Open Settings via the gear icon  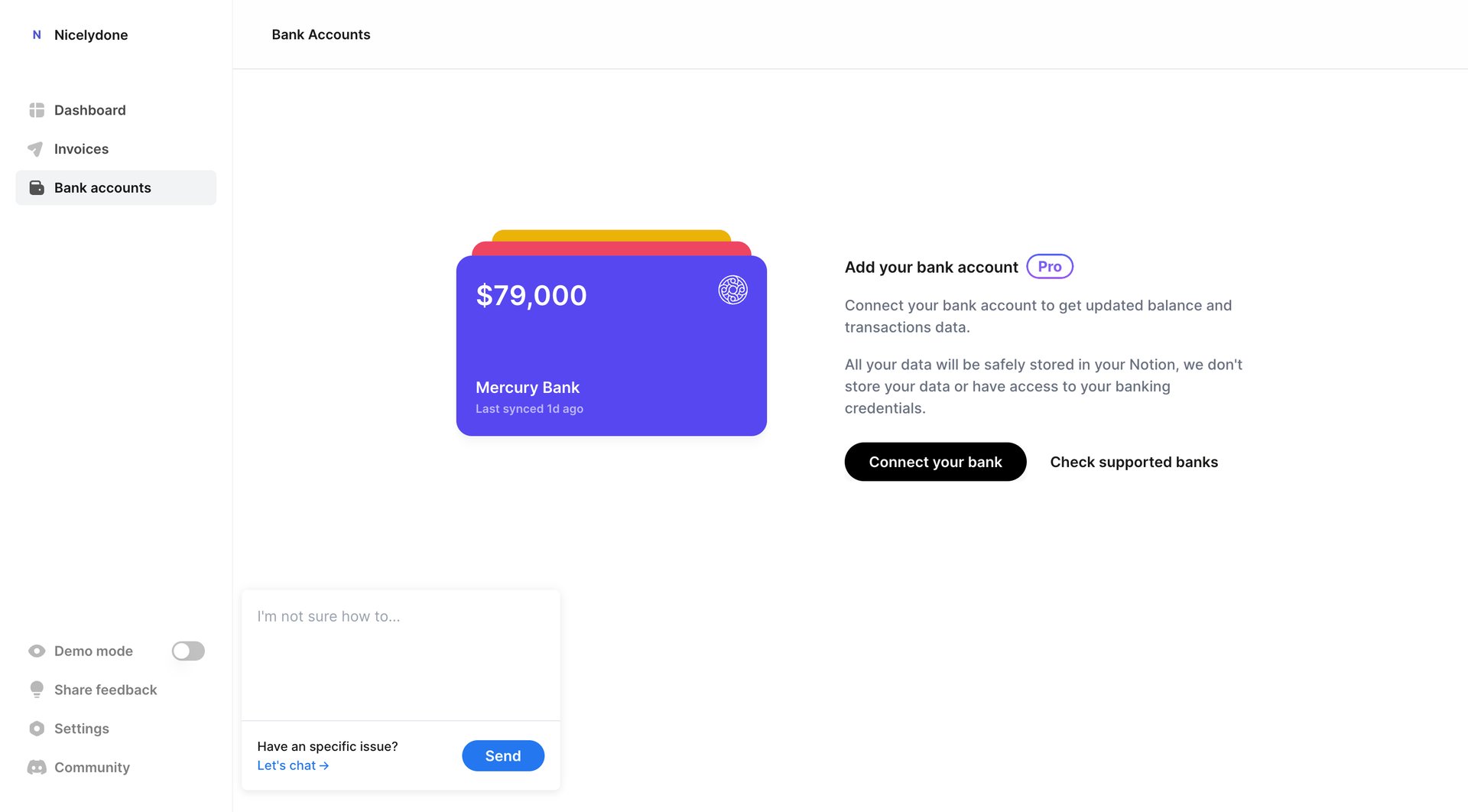(x=36, y=728)
